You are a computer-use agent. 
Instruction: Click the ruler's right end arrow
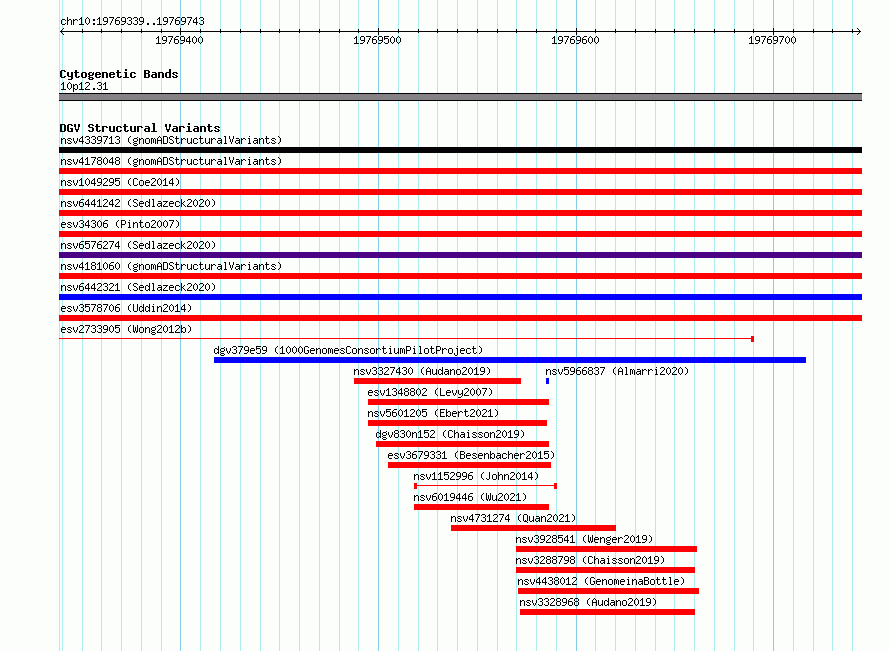click(859, 32)
